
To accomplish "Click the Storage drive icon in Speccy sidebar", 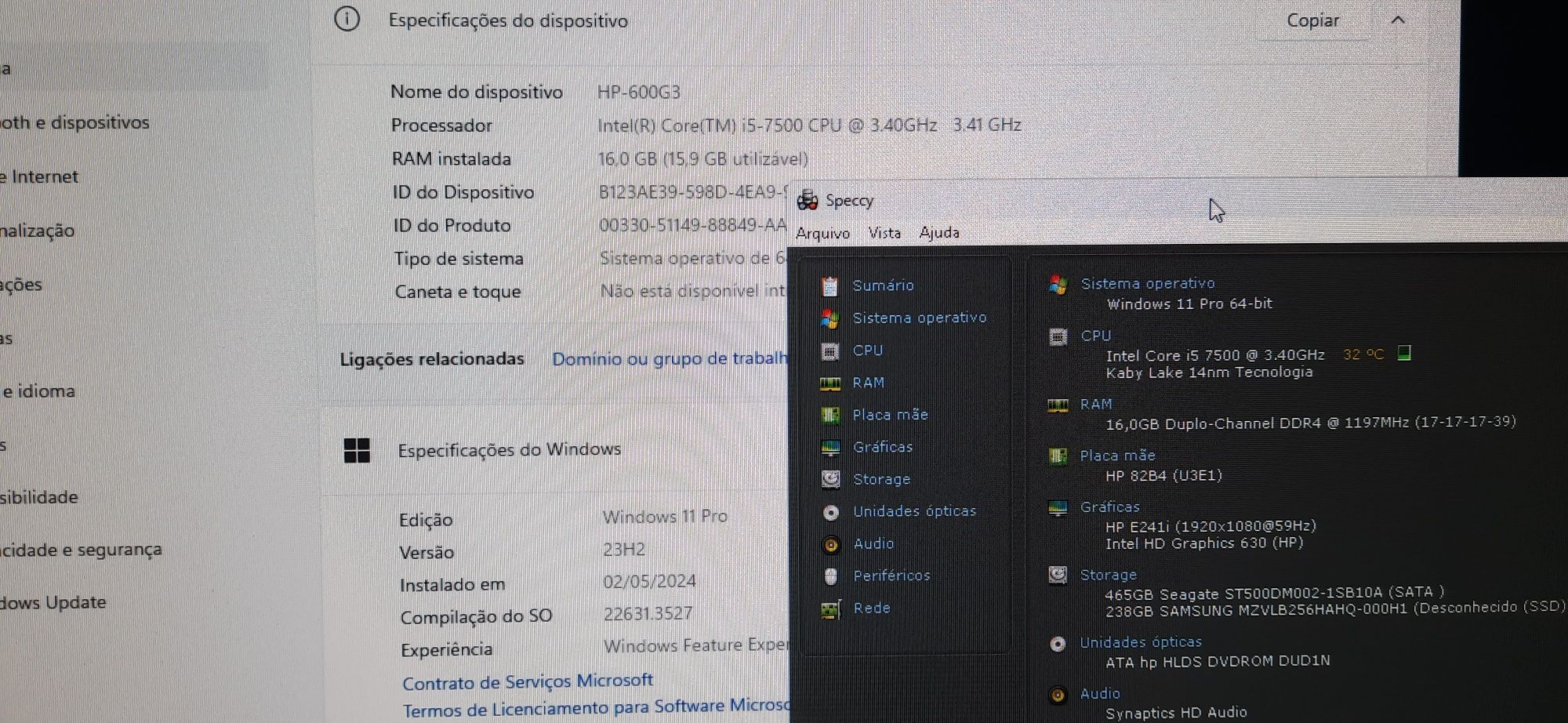I will tap(830, 479).
